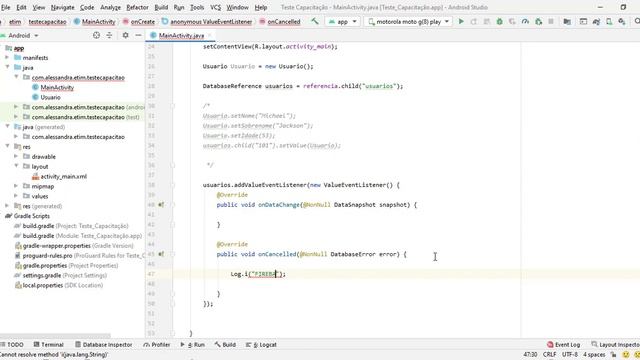Expand res (generated) folder
640x360 pixels.
click(x=7, y=206)
